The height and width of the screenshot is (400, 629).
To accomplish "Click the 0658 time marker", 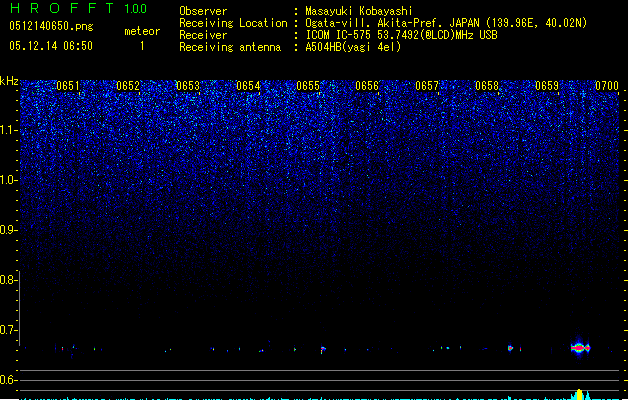I will 487,86.
